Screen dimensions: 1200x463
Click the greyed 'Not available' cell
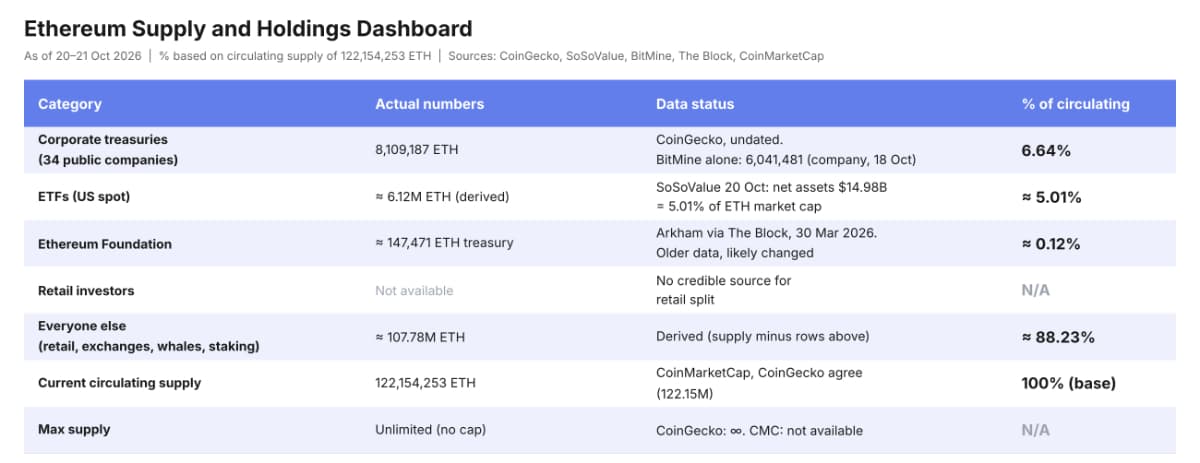(414, 291)
